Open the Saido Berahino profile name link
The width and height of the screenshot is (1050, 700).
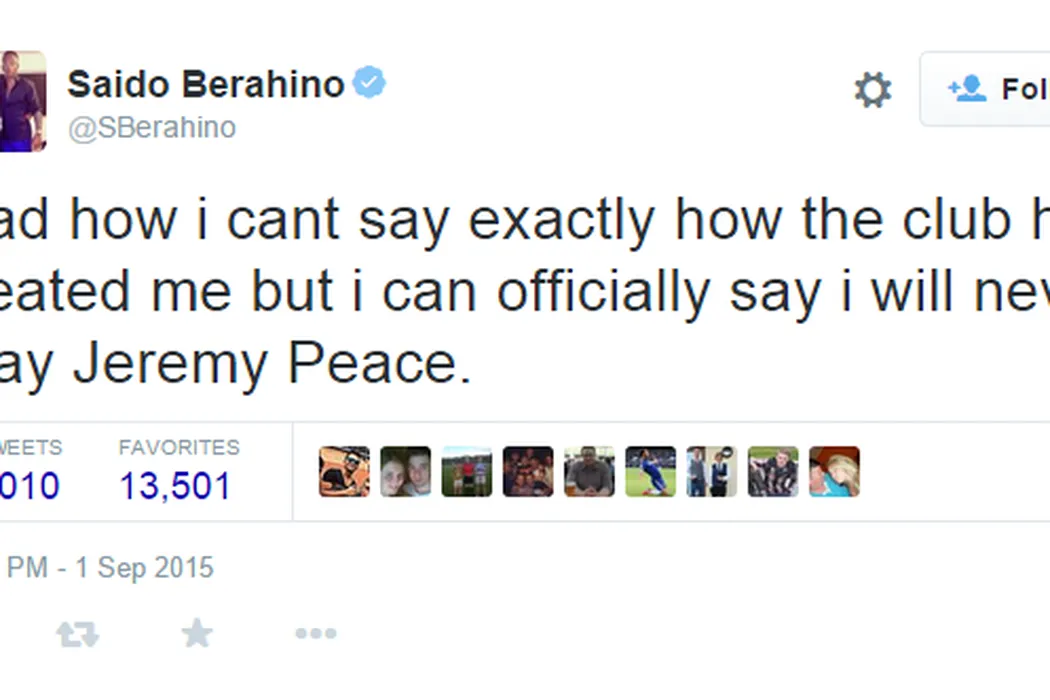pyautogui.click(x=206, y=85)
